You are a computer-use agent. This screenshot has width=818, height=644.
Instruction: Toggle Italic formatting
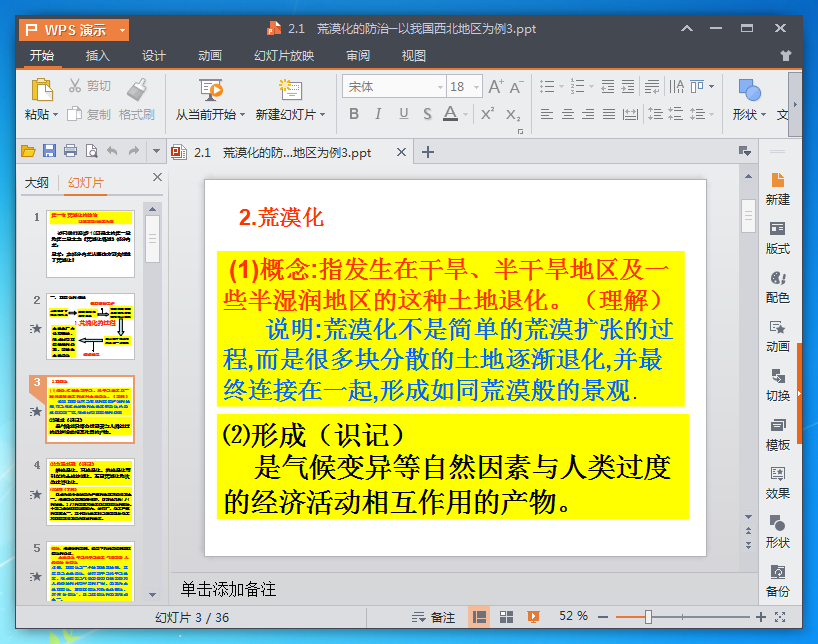378,114
